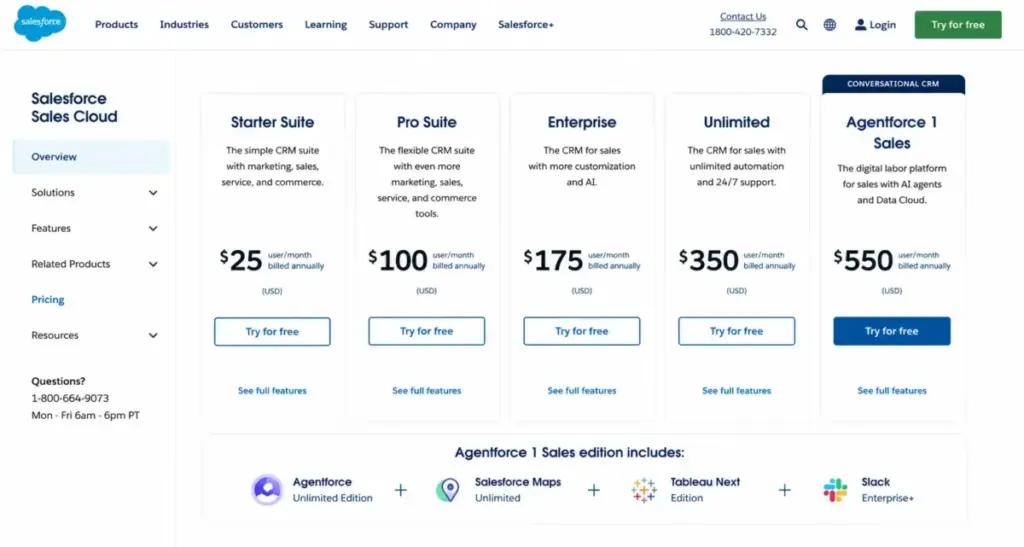Open See full features for Pro Suite
Screen dimensions: 1024x547
click(426, 390)
